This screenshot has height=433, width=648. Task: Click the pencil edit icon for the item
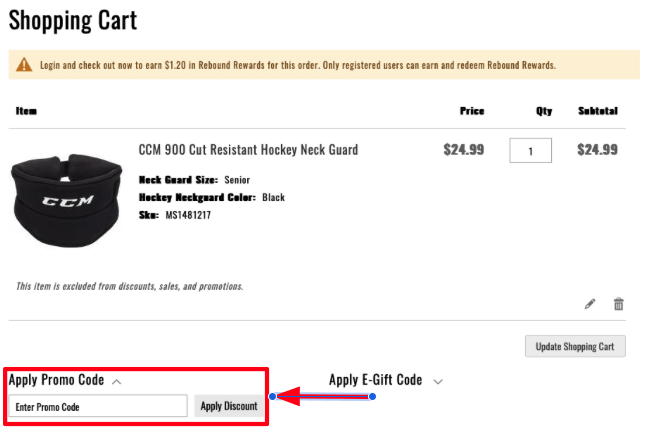590,304
